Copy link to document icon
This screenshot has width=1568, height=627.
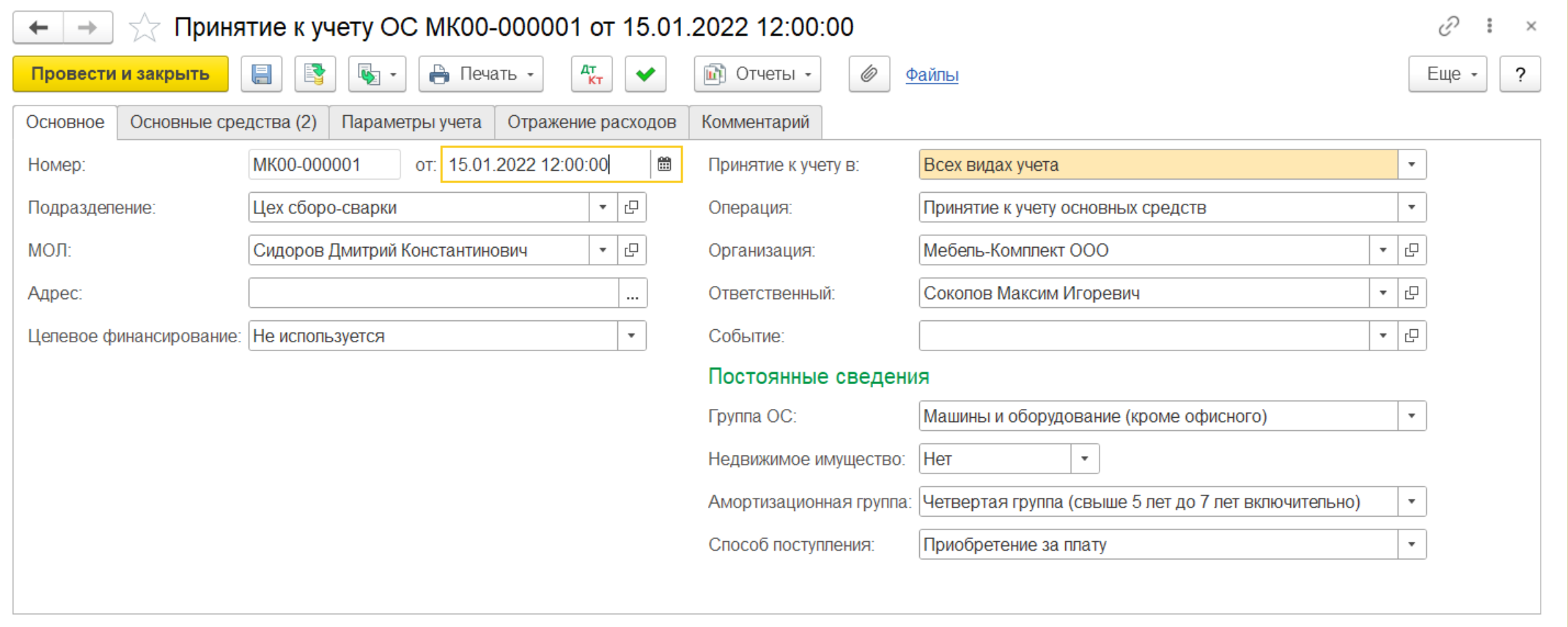coord(1448,27)
